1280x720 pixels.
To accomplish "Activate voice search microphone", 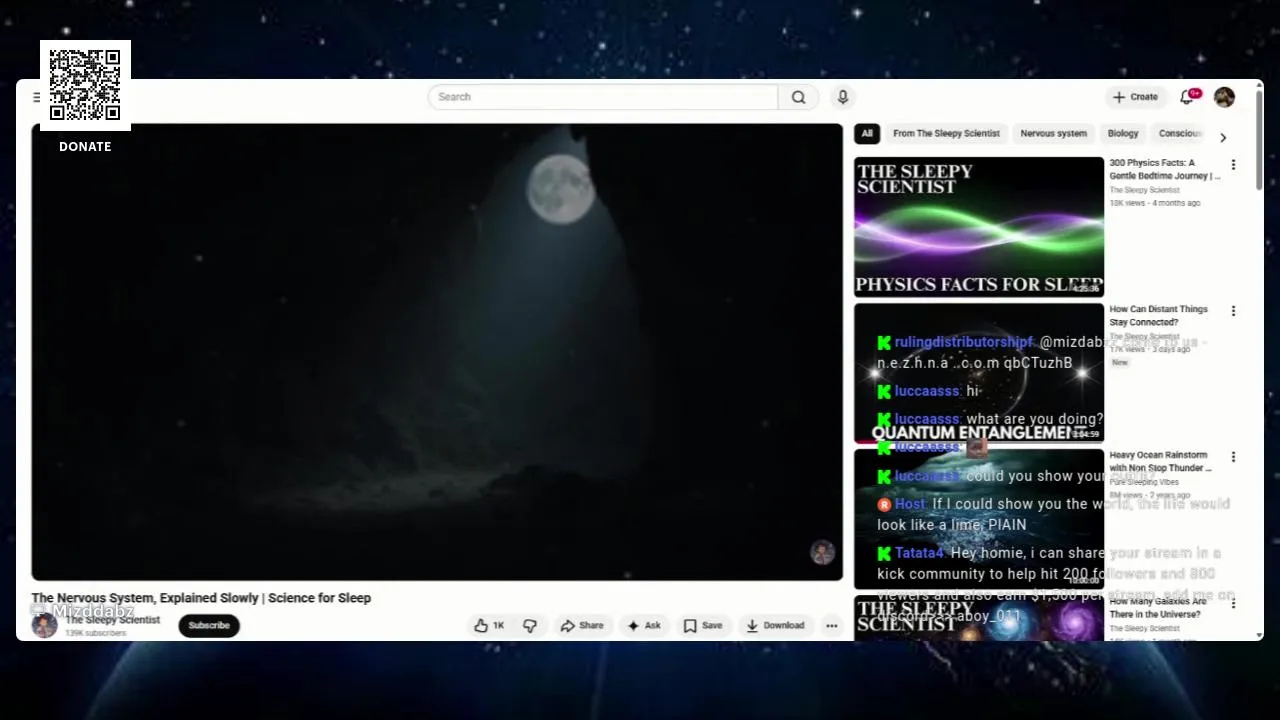I will point(843,97).
